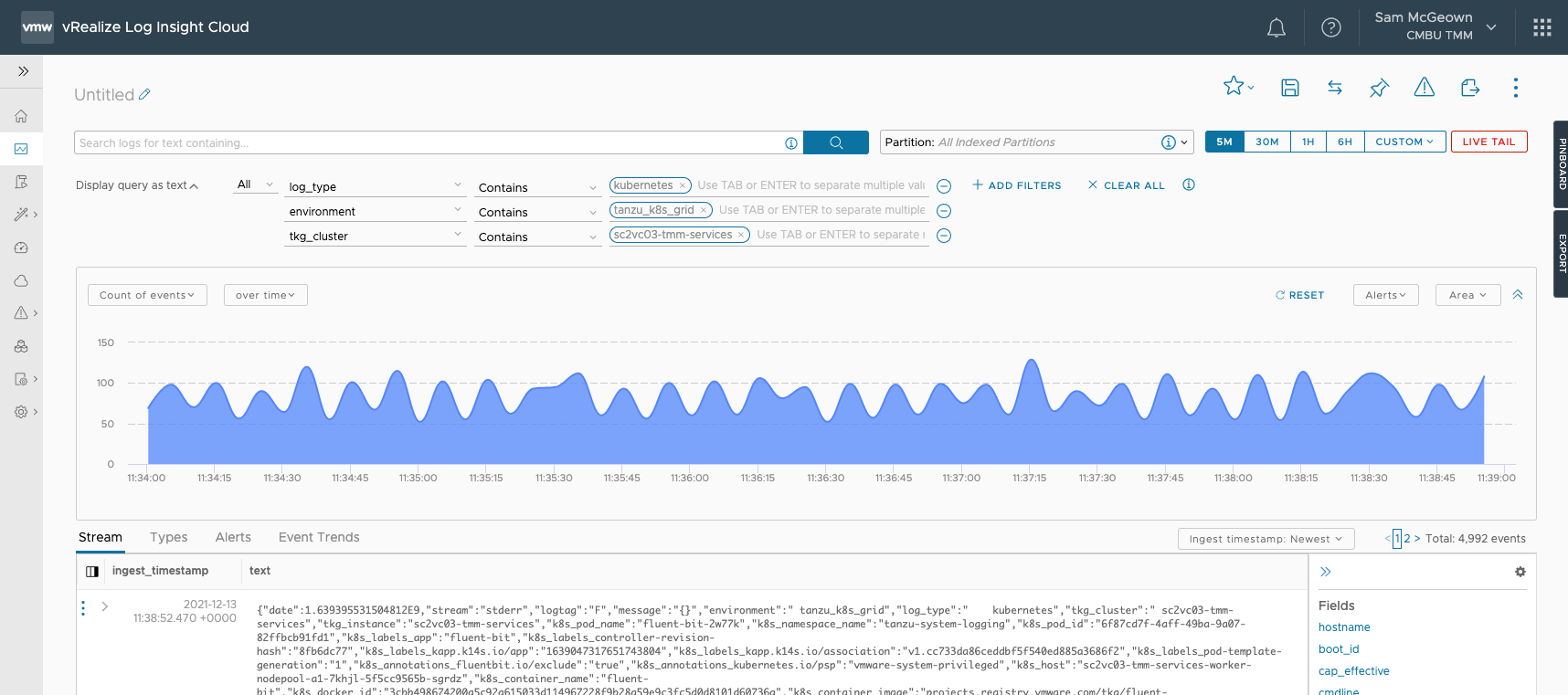Image resolution: width=1568 pixels, height=695 pixels.
Task: Open the favorites star dropdown
Action: 1238,87
